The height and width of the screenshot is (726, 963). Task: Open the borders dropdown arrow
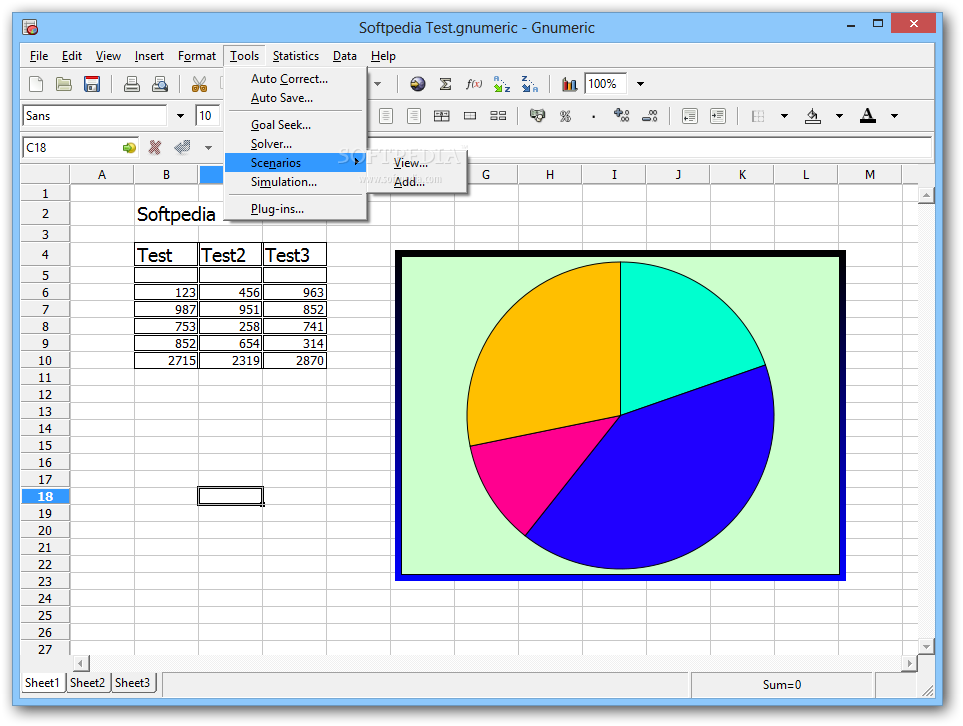pyautogui.click(x=784, y=116)
